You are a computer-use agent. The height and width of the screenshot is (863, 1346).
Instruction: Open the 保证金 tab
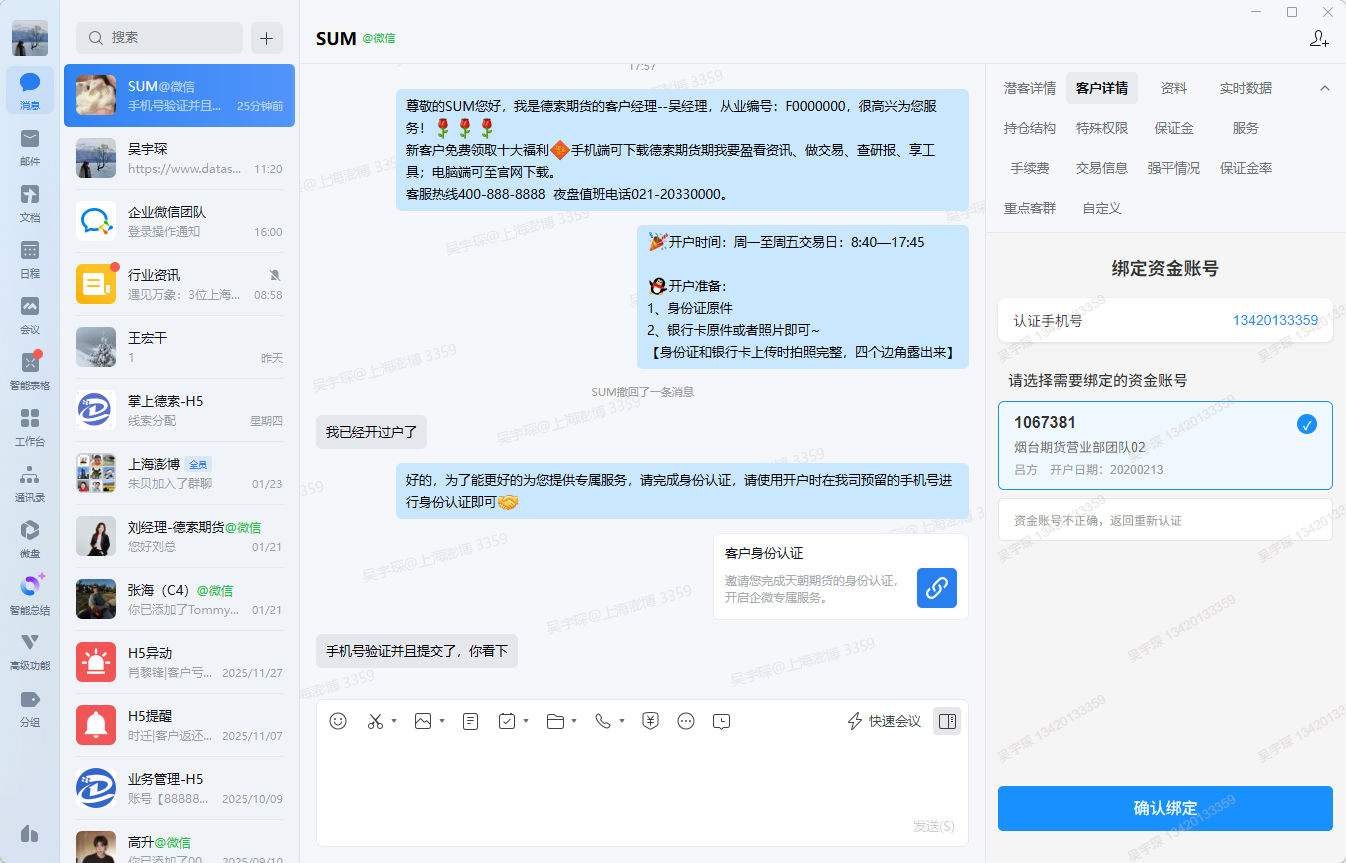click(x=1174, y=128)
